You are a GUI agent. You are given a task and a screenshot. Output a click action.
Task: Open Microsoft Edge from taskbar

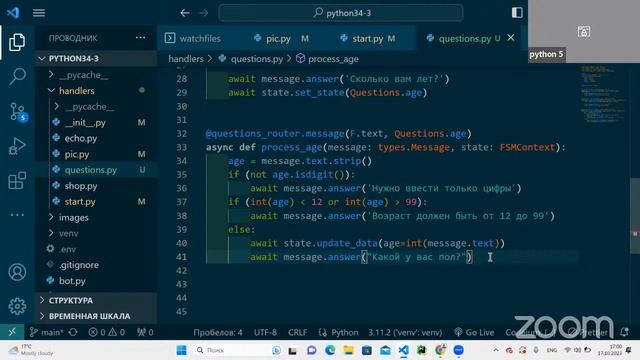click(x=330, y=350)
